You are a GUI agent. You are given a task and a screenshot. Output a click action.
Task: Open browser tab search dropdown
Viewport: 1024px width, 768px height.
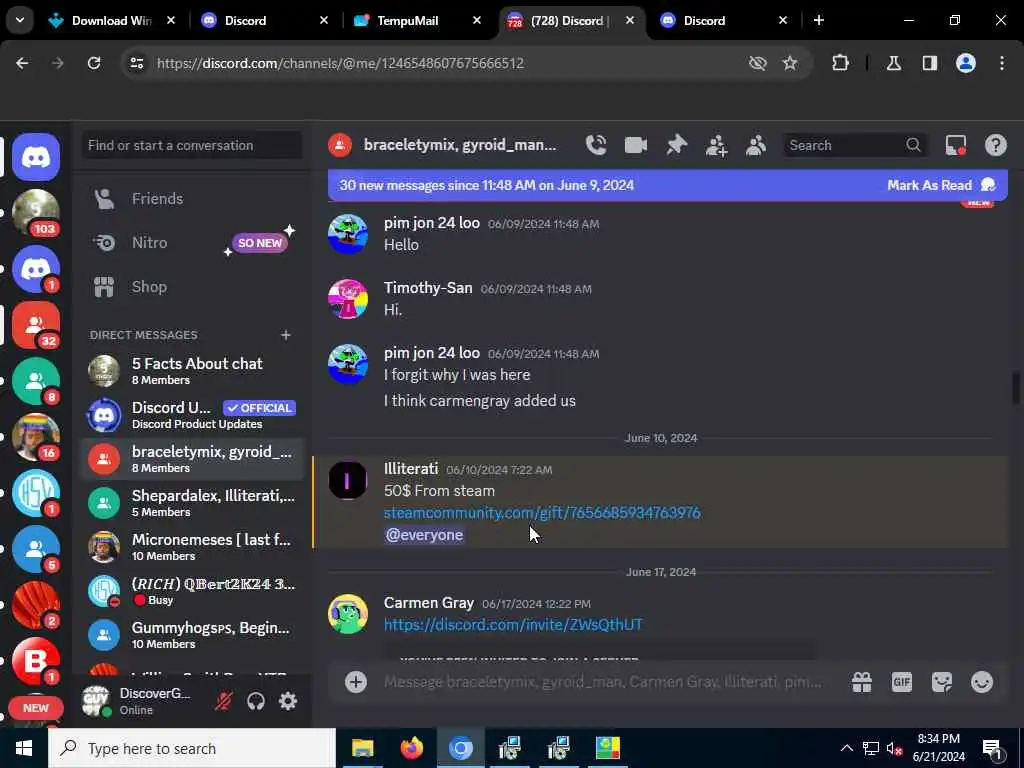point(20,20)
